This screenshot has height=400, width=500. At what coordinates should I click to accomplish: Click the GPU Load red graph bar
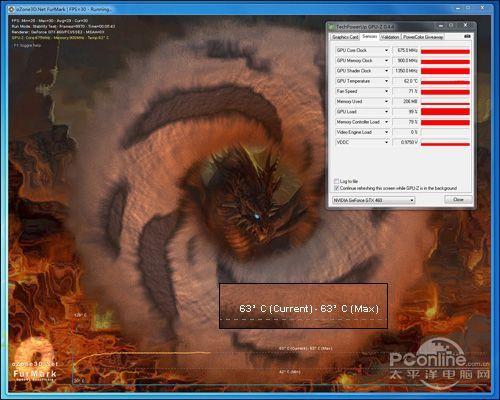[445, 112]
